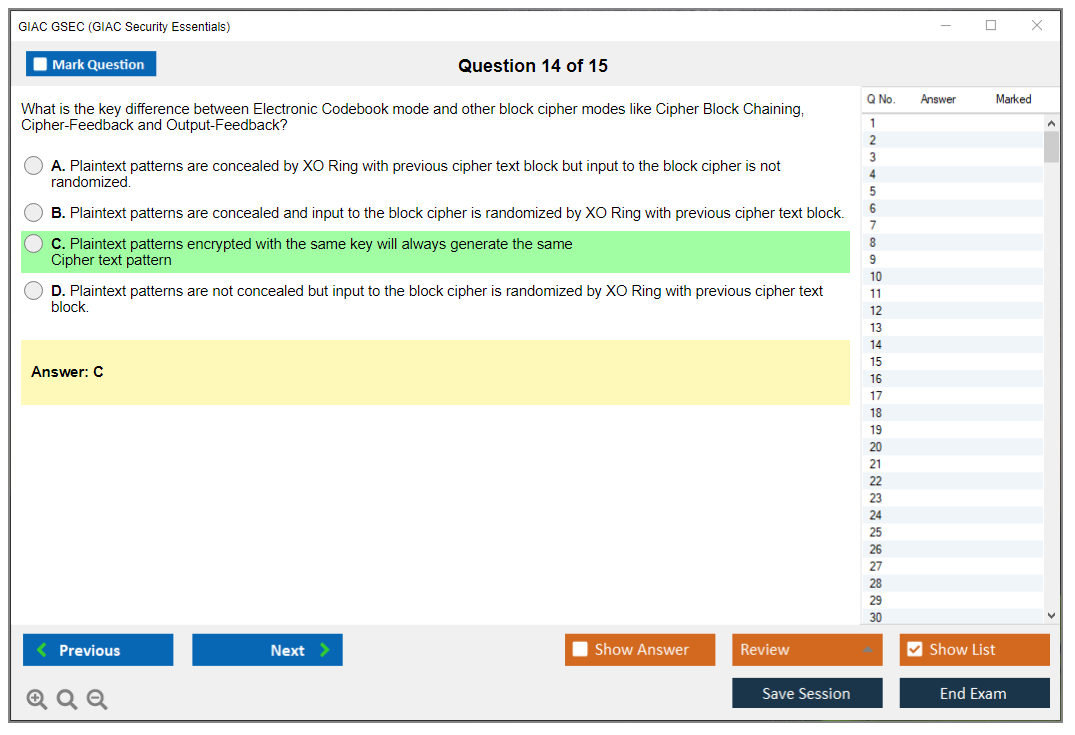Click the reset zoom magnifier icon

(x=67, y=700)
